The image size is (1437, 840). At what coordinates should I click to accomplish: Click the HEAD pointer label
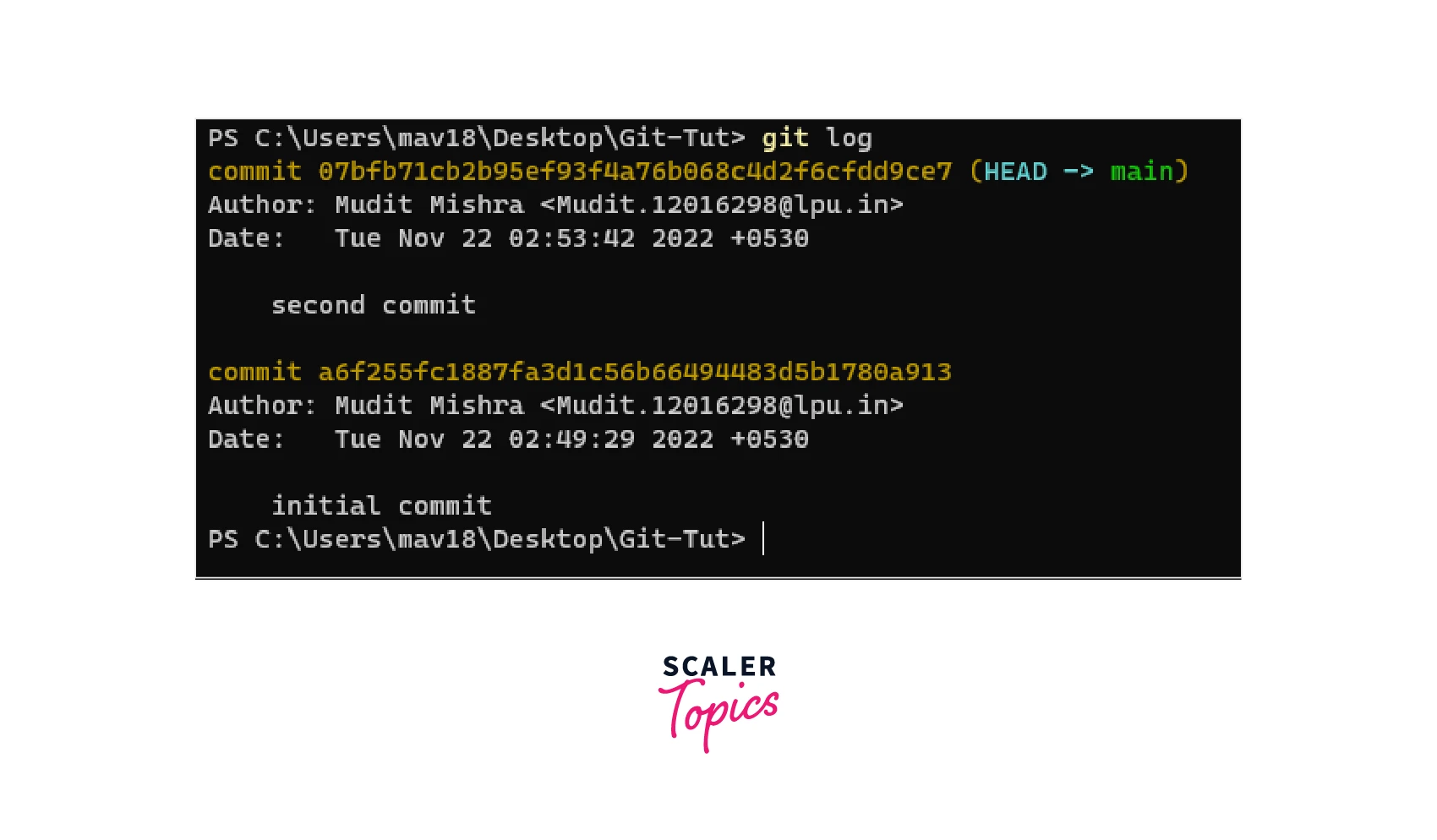pyautogui.click(x=1015, y=172)
